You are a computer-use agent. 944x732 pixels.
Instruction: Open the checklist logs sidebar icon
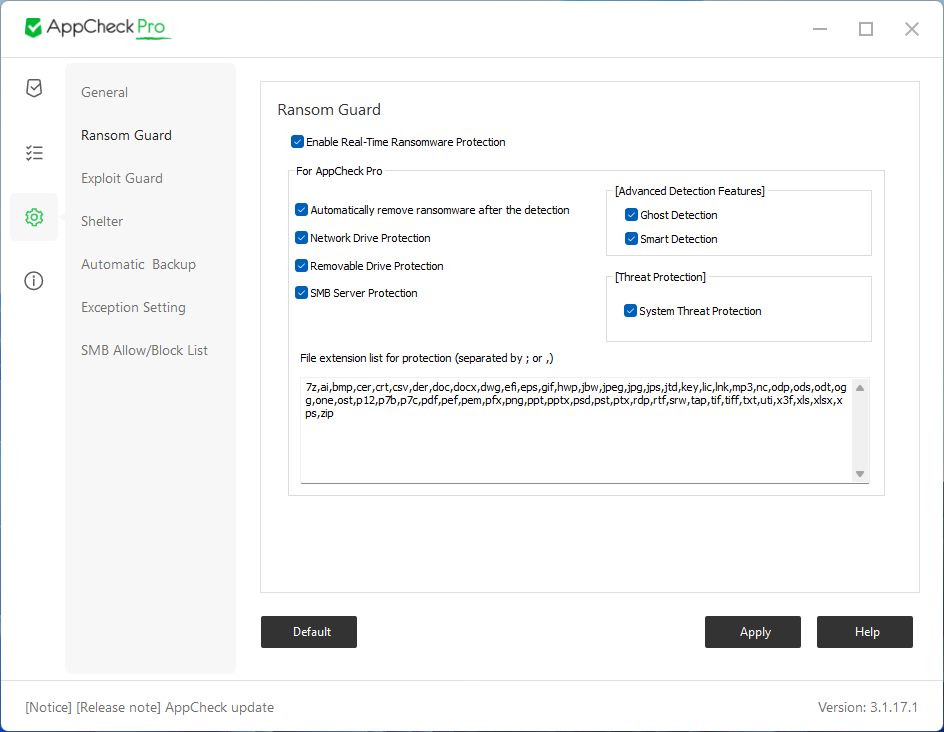point(34,153)
